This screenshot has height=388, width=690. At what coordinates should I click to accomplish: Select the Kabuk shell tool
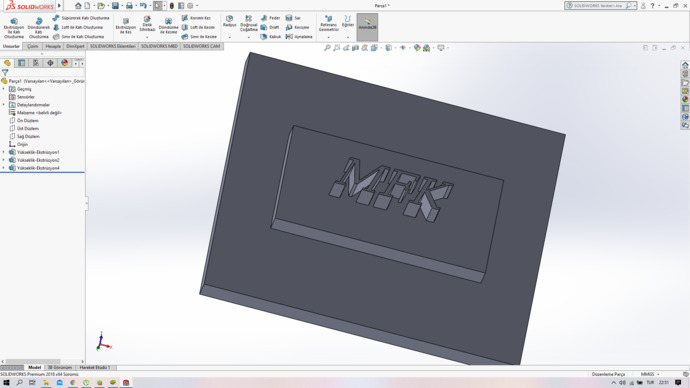pyautogui.click(x=271, y=37)
